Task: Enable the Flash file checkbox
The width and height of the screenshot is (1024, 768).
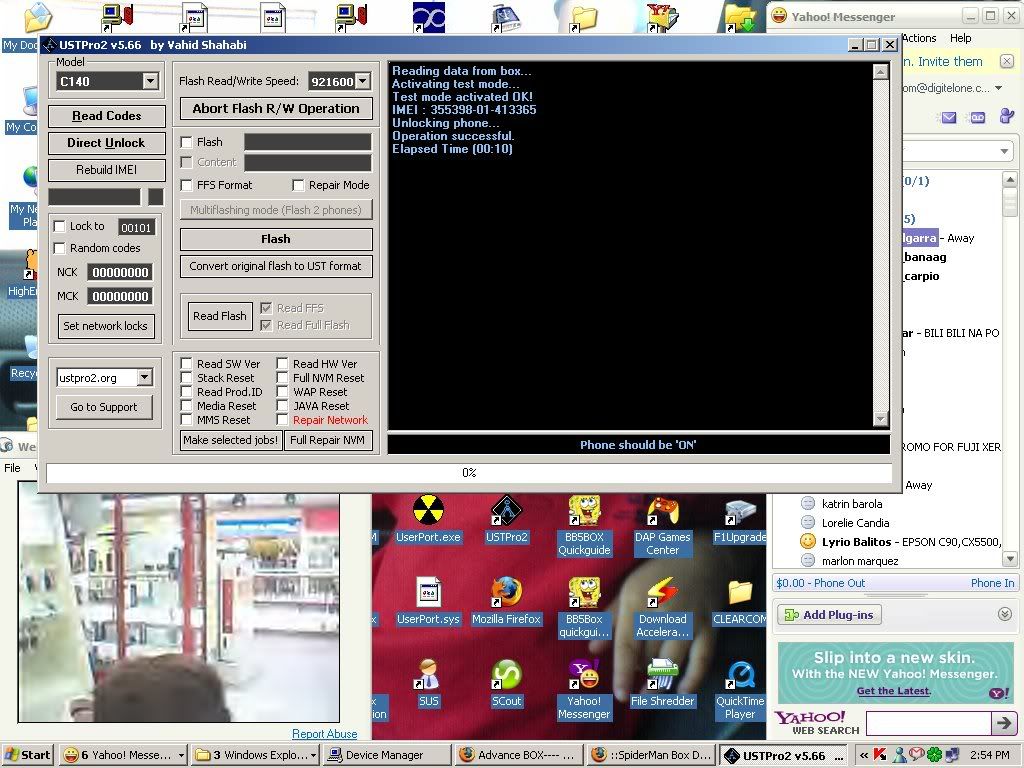Action: point(187,142)
